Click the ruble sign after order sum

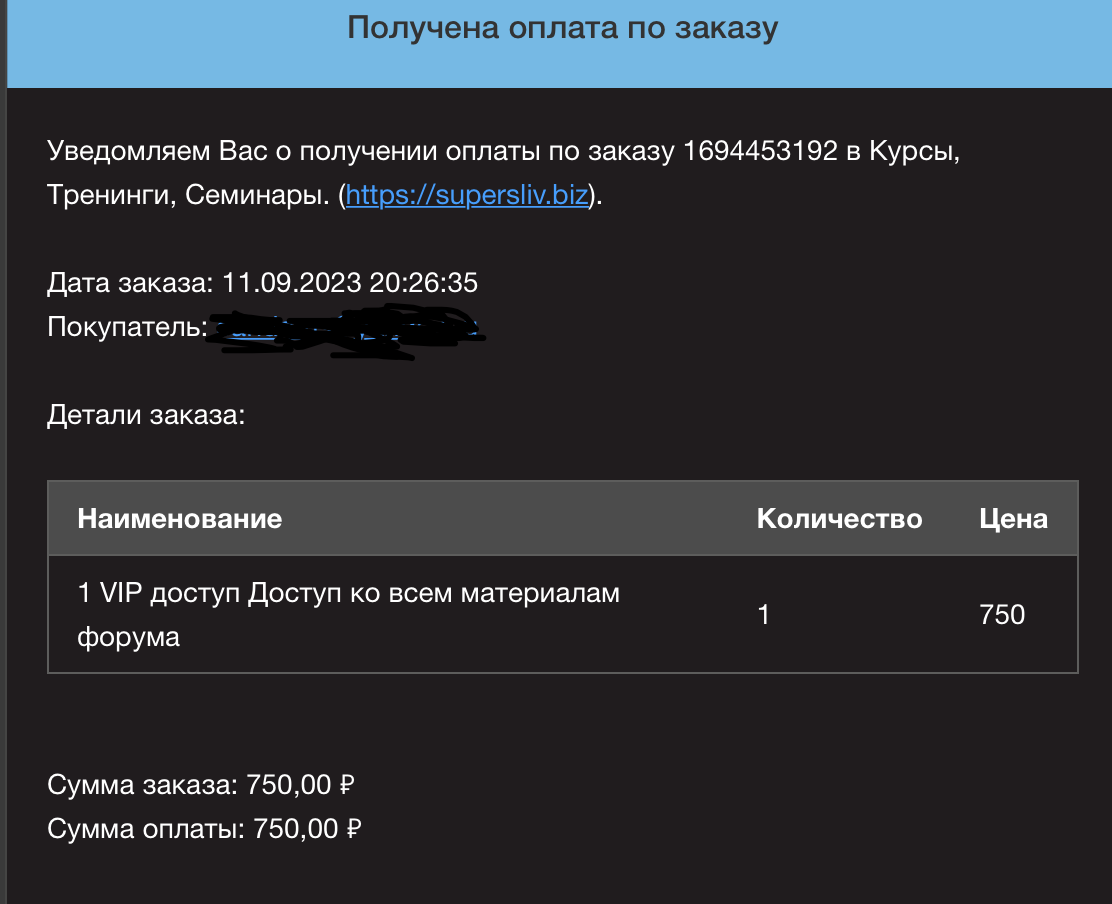click(347, 785)
